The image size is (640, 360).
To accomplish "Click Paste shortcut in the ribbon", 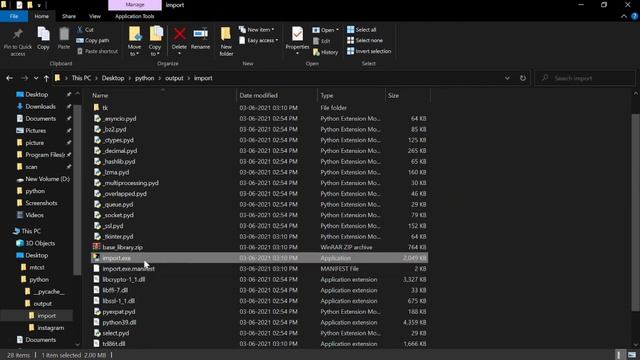I will tap(97, 51).
